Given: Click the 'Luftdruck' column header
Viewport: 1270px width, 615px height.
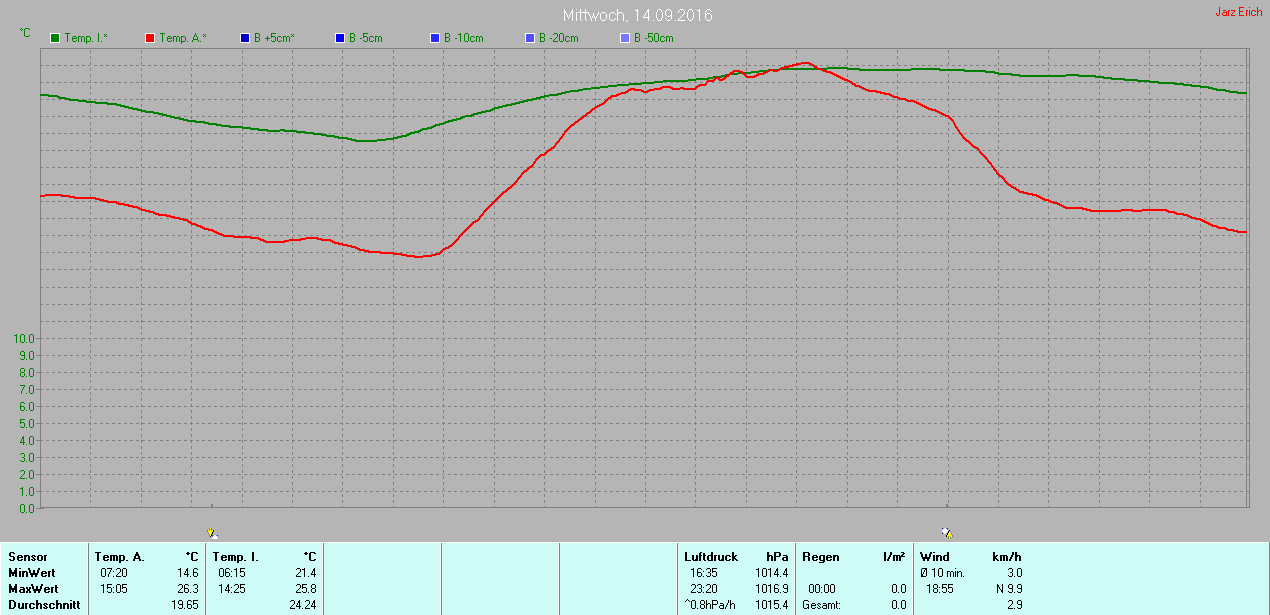Looking at the screenshot, I should 711,557.
